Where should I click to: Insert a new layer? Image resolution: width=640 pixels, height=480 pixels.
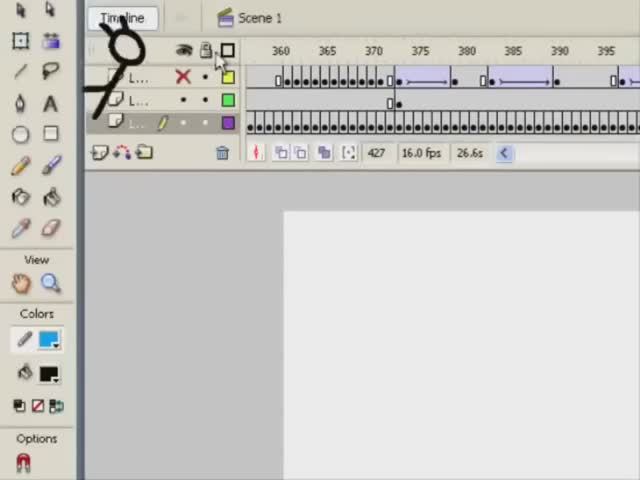tap(100, 153)
